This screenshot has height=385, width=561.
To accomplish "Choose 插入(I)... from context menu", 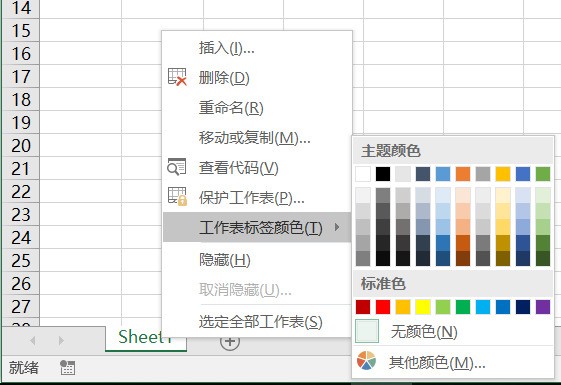I will pos(257,48).
